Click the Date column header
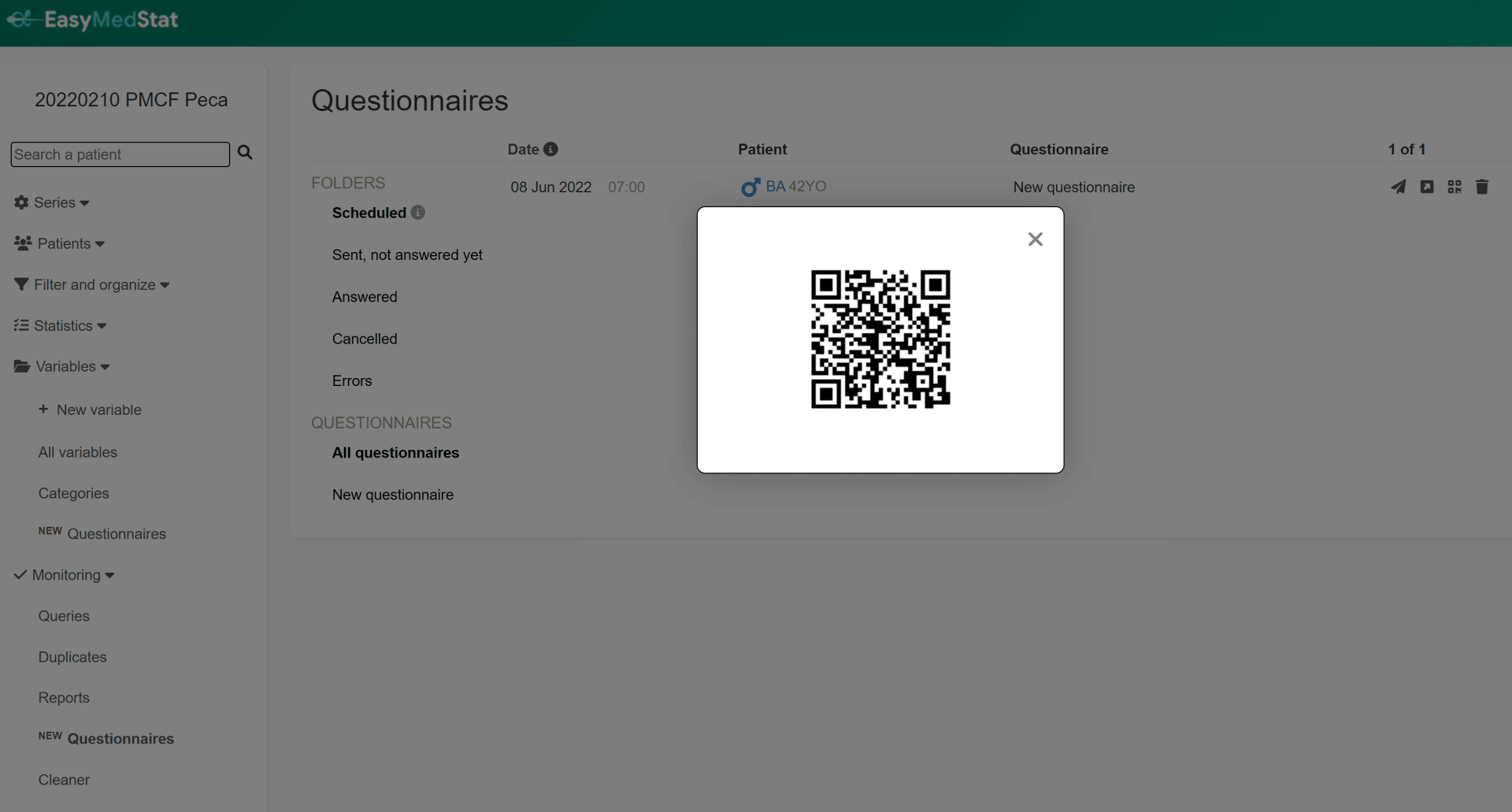 [523, 150]
